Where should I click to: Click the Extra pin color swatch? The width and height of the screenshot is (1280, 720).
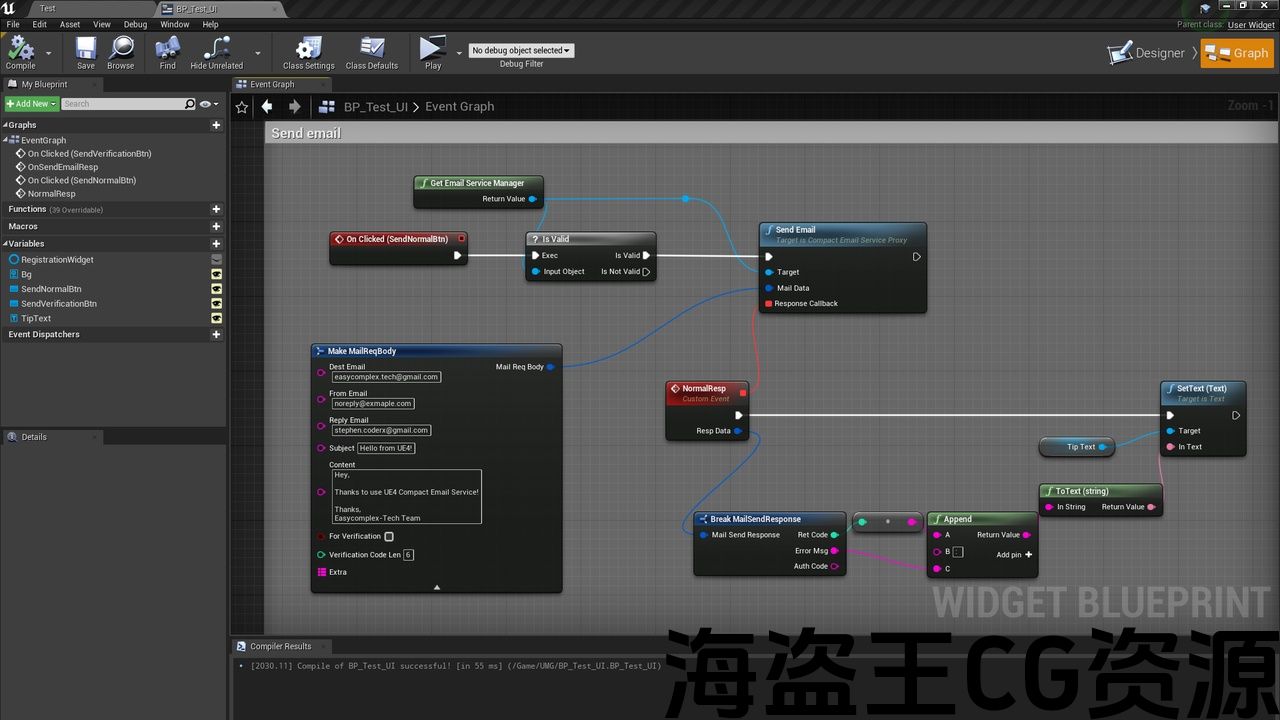click(321, 572)
